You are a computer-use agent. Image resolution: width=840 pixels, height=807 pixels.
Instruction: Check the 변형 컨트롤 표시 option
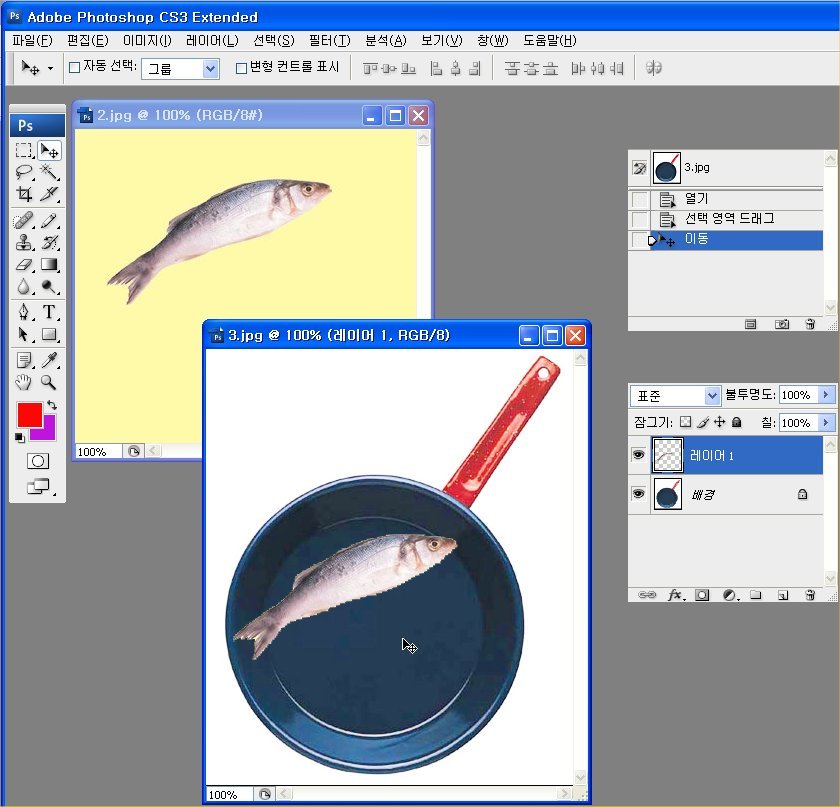[241, 68]
